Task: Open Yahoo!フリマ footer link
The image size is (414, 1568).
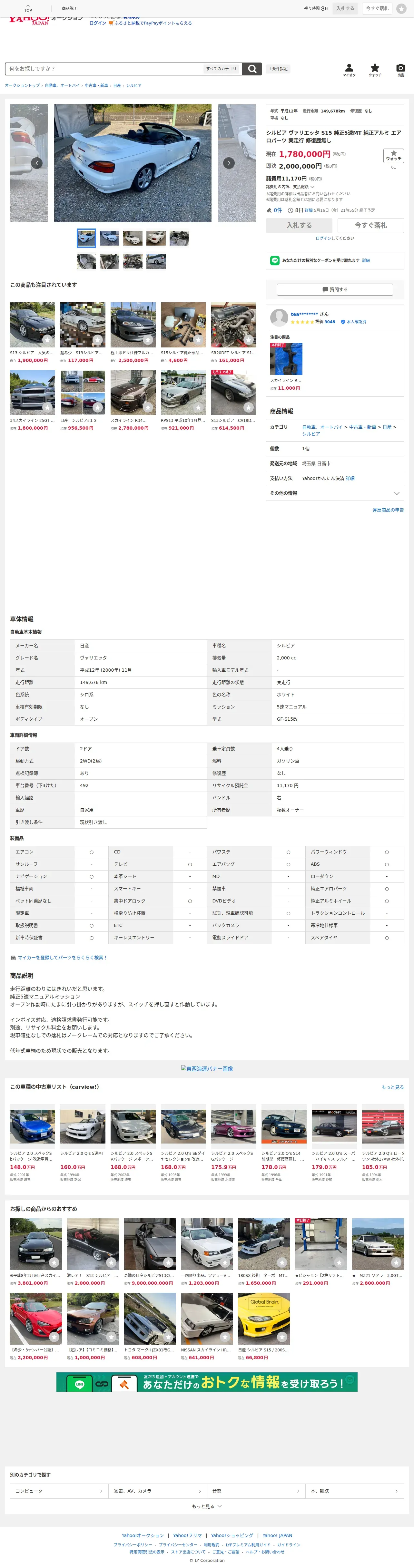Action: point(188,1535)
